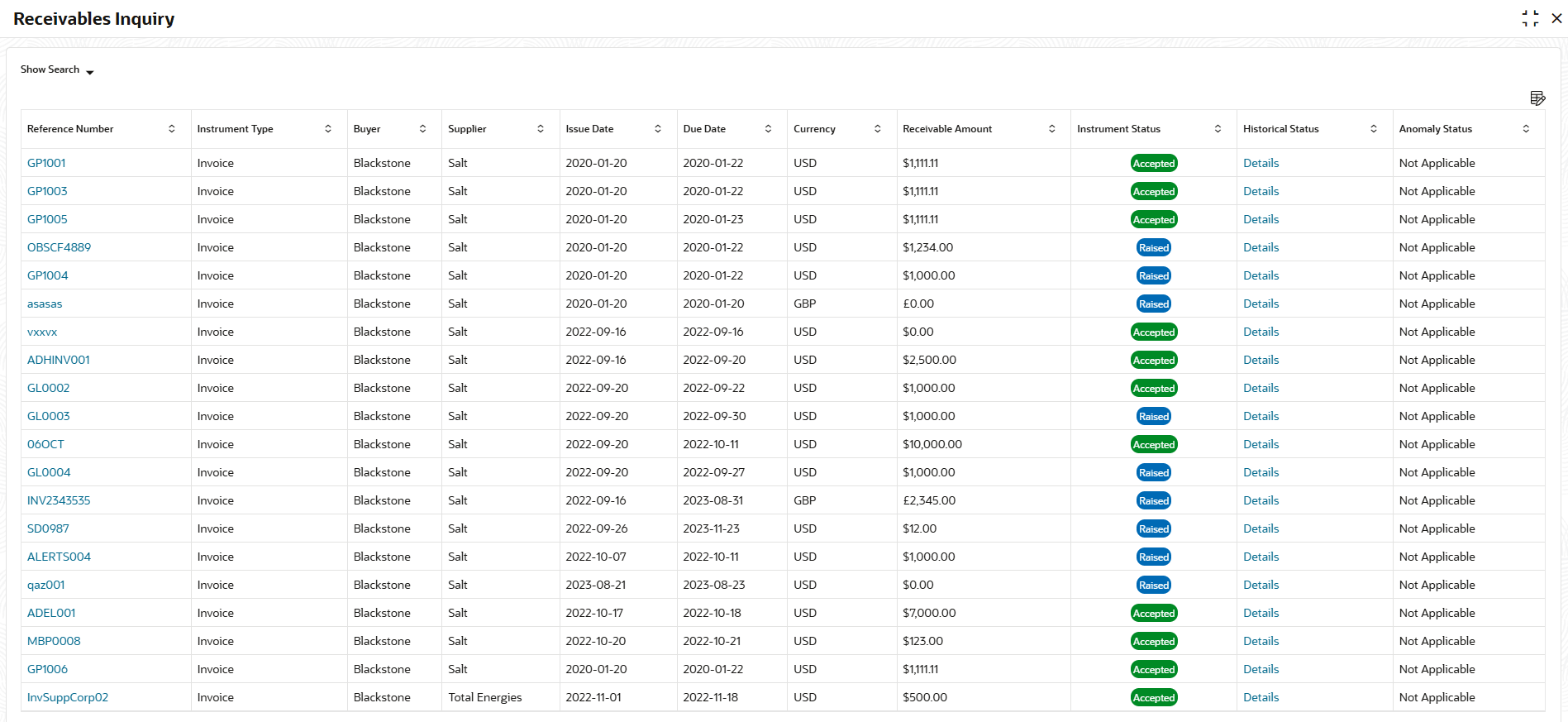View historical Details for ALERTS004
Image resolution: width=1568 pixels, height=722 pixels.
coord(1261,557)
